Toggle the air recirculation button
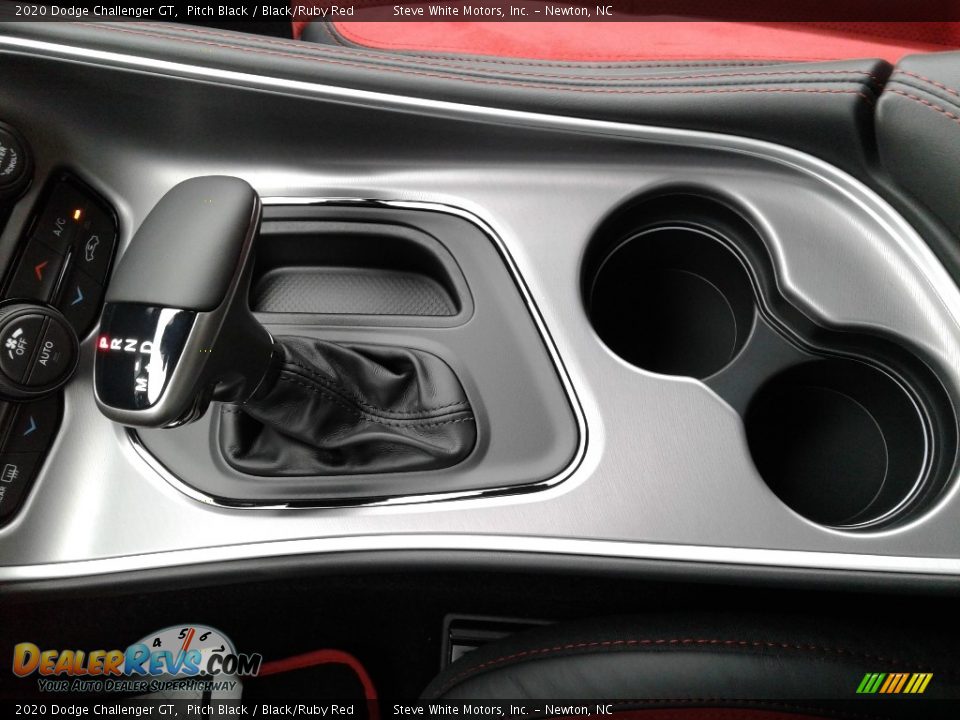Image resolution: width=960 pixels, height=720 pixels. pyautogui.click(x=94, y=247)
